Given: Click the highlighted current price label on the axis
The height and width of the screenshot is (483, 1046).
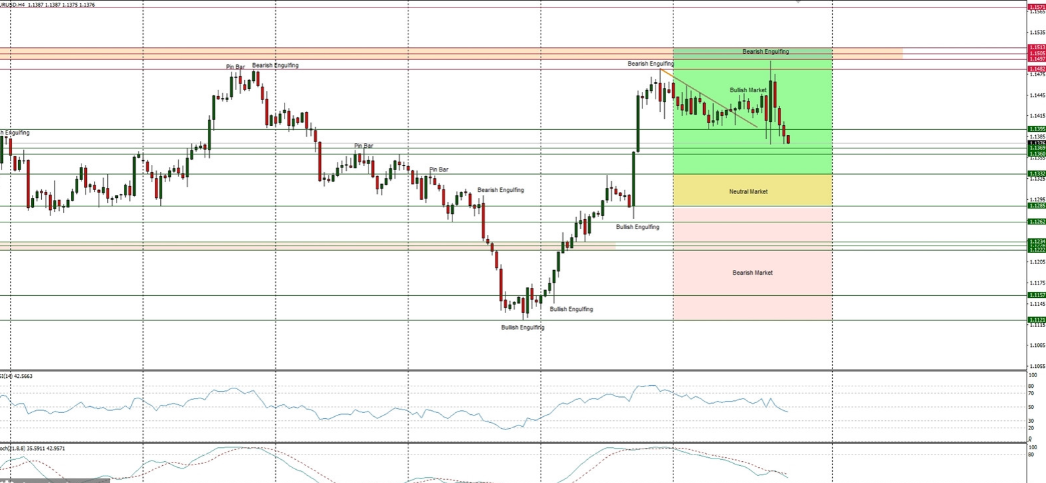Looking at the screenshot, I should [1036, 143].
